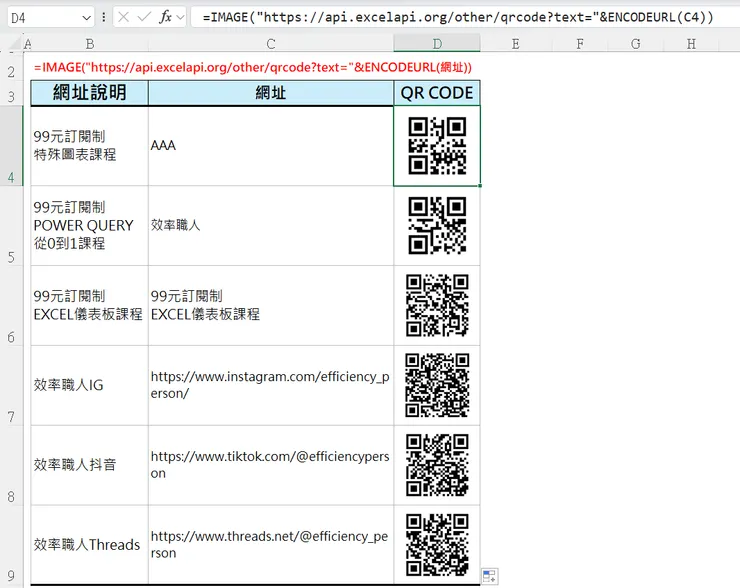Select the '效率職人Threads' cell
Screen dimensions: 740x588
(x=90, y=545)
